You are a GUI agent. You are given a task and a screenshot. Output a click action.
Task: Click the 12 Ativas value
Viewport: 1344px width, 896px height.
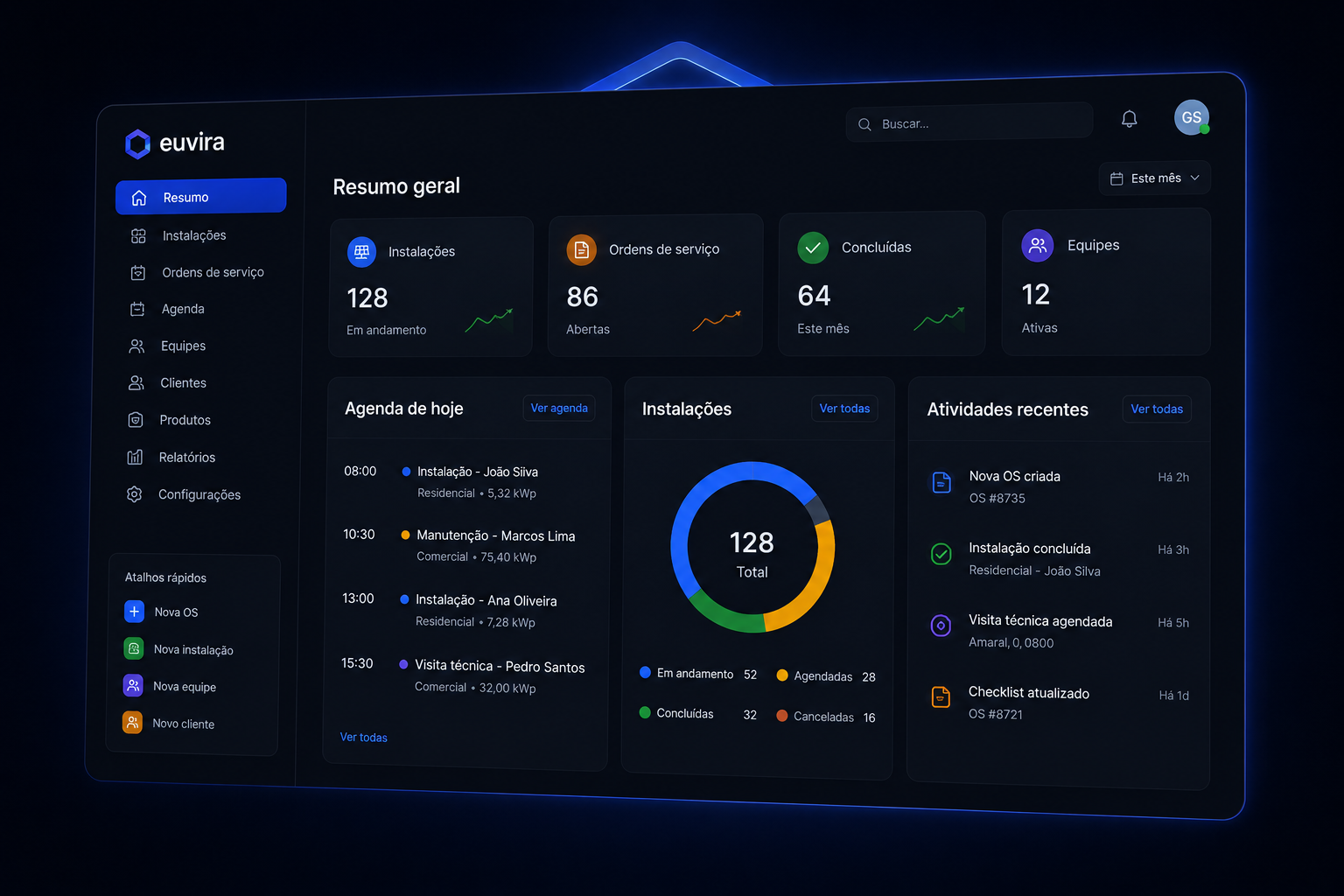tap(1036, 295)
